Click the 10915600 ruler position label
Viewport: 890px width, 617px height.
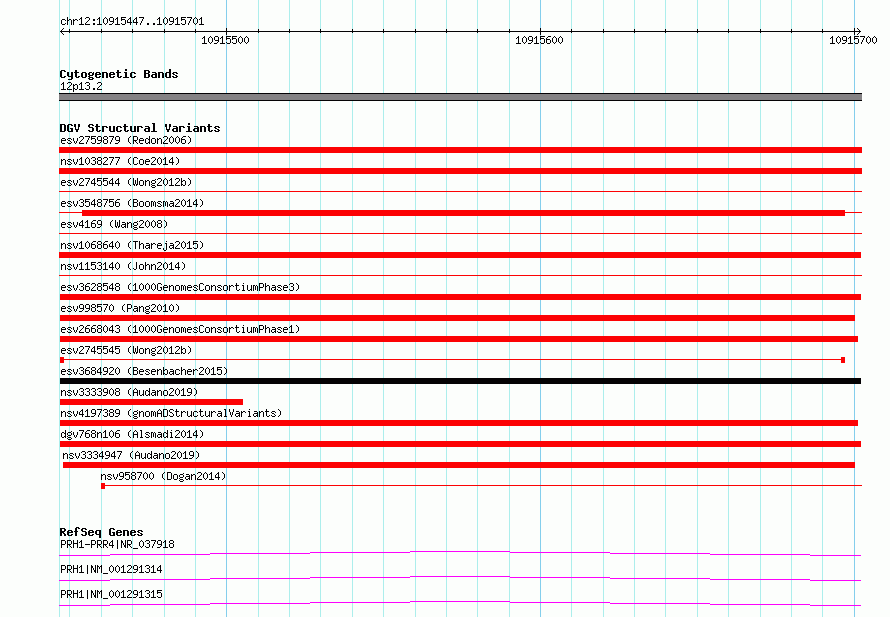pos(539,40)
